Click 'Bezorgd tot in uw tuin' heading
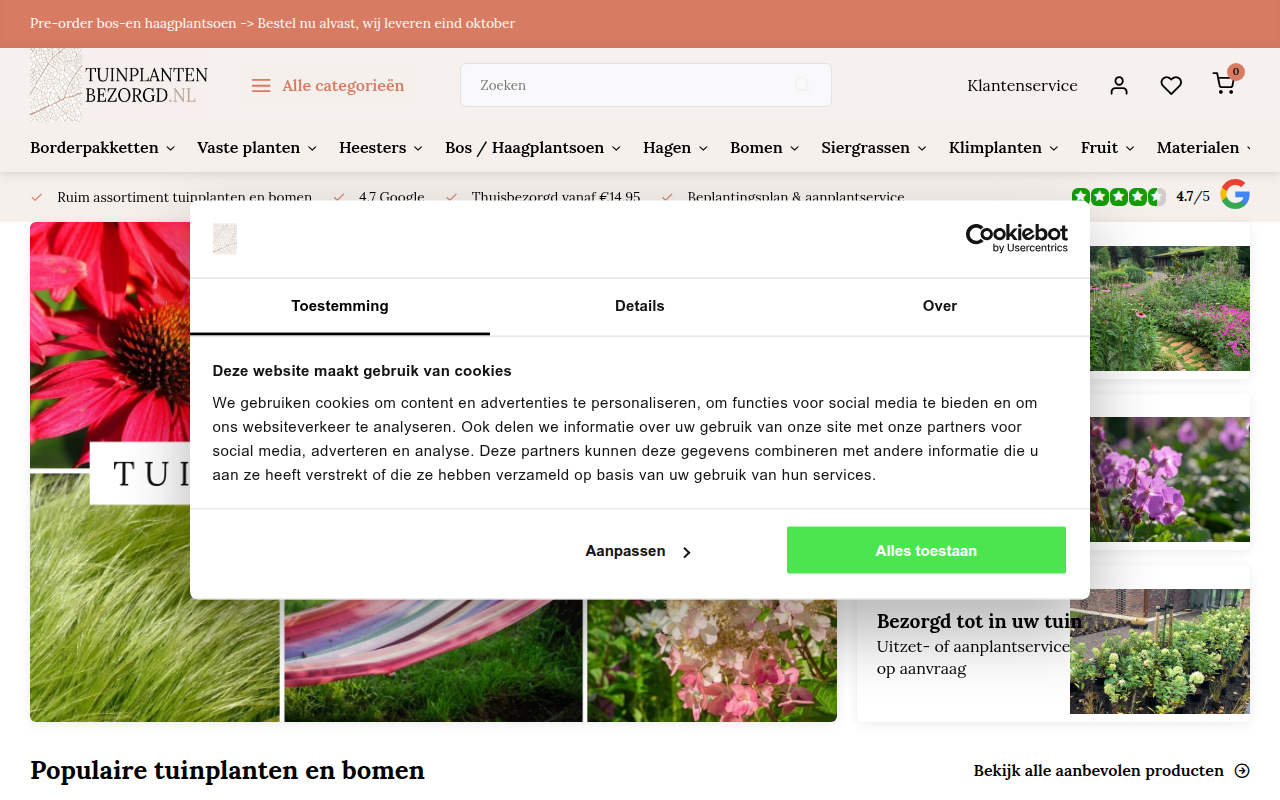Image resolution: width=1280 pixels, height=800 pixels. (x=979, y=621)
